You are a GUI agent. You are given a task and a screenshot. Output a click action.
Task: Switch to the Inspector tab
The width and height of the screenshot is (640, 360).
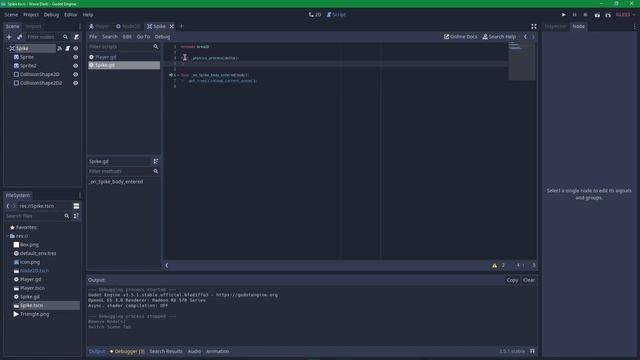(555, 26)
